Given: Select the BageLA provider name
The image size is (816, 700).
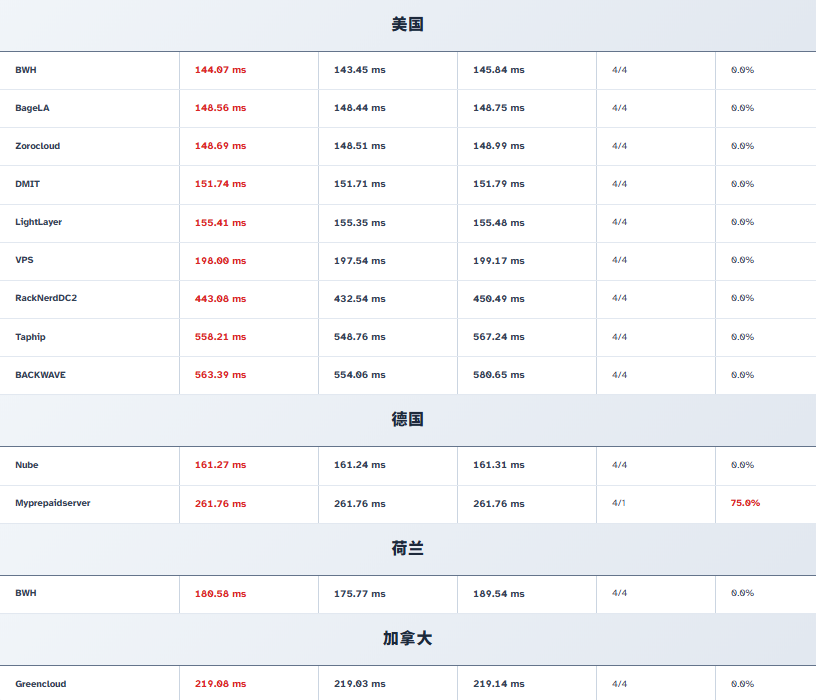Looking at the screenshot, I should point(32,108).
